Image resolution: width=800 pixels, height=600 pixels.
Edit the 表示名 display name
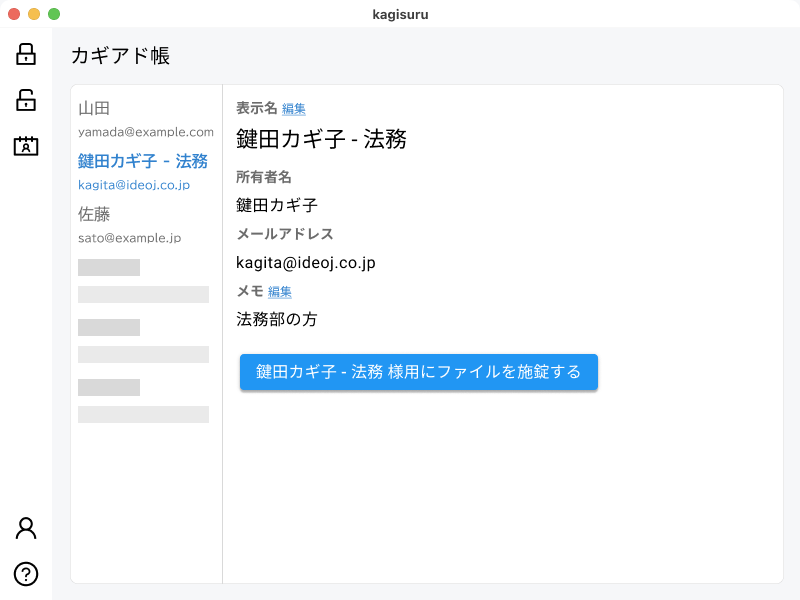(293, 109)
